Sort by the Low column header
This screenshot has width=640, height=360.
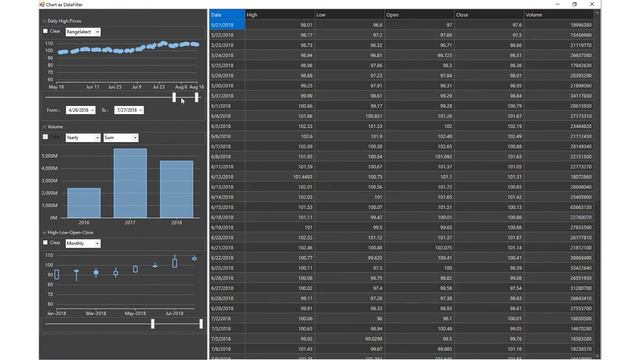[350, 15]
